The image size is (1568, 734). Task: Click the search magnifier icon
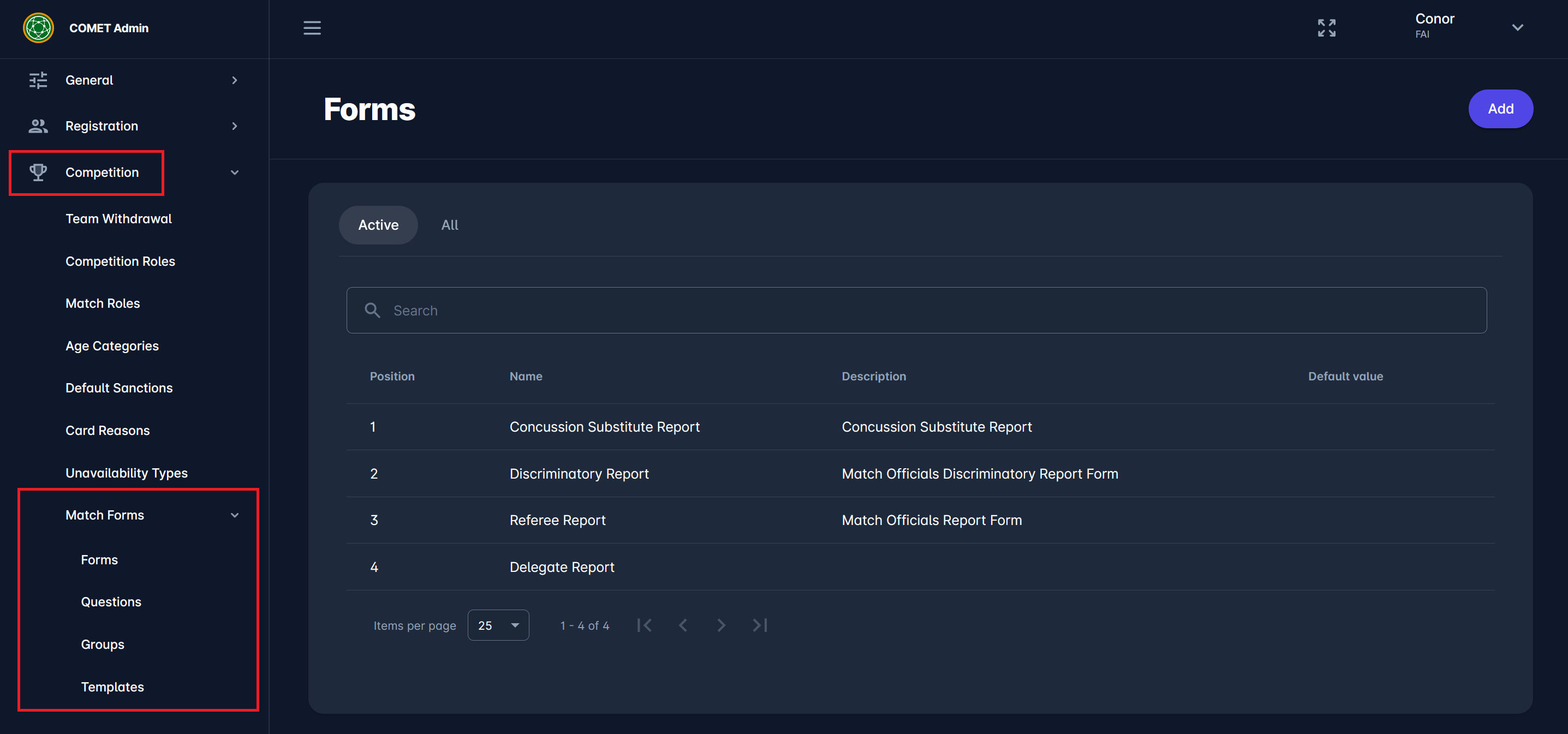(x=372, y=311)
